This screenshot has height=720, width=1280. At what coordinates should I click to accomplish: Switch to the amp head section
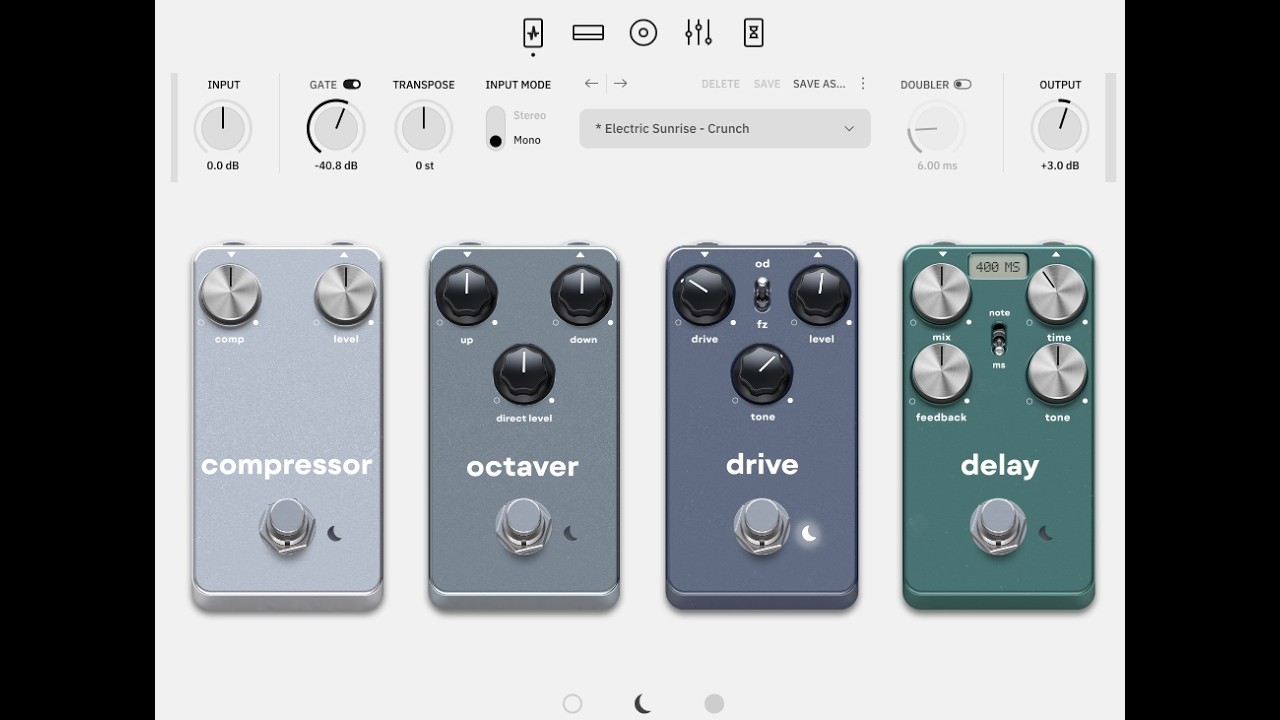(x=588, y=33)
